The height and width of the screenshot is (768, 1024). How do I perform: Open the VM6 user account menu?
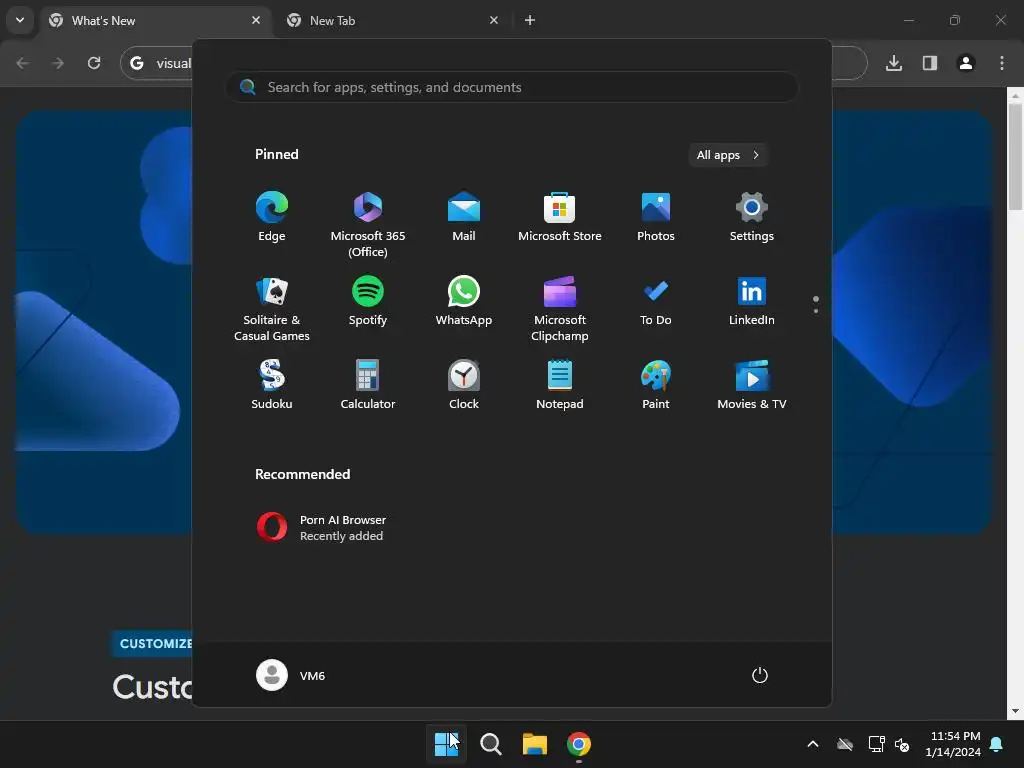coord(291,675)
